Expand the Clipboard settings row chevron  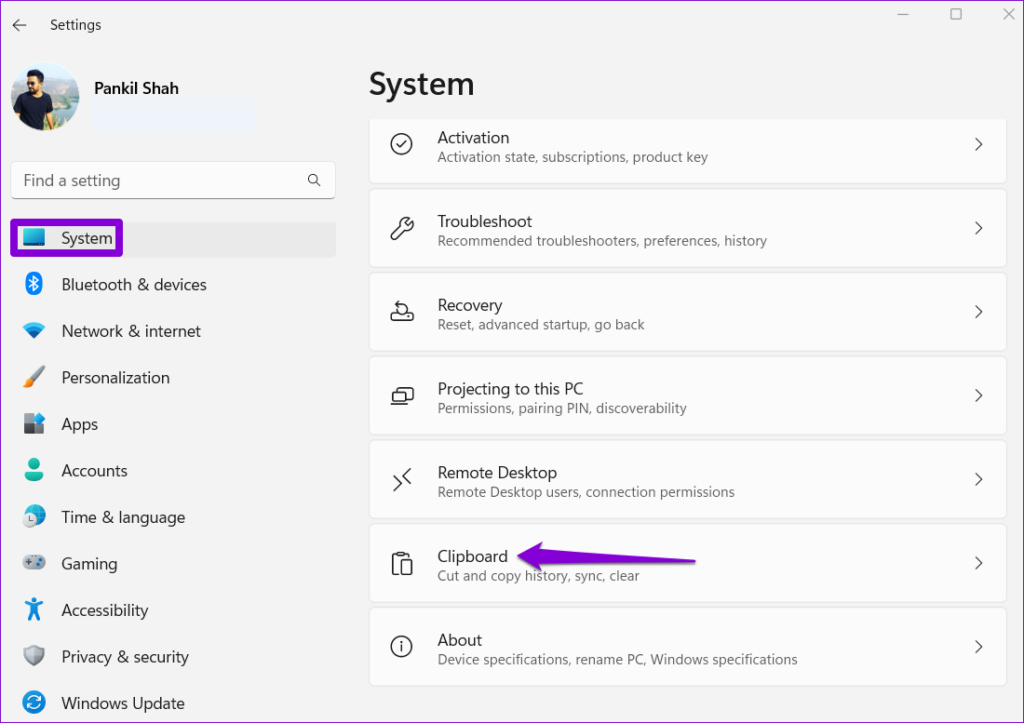pos(979,563)
